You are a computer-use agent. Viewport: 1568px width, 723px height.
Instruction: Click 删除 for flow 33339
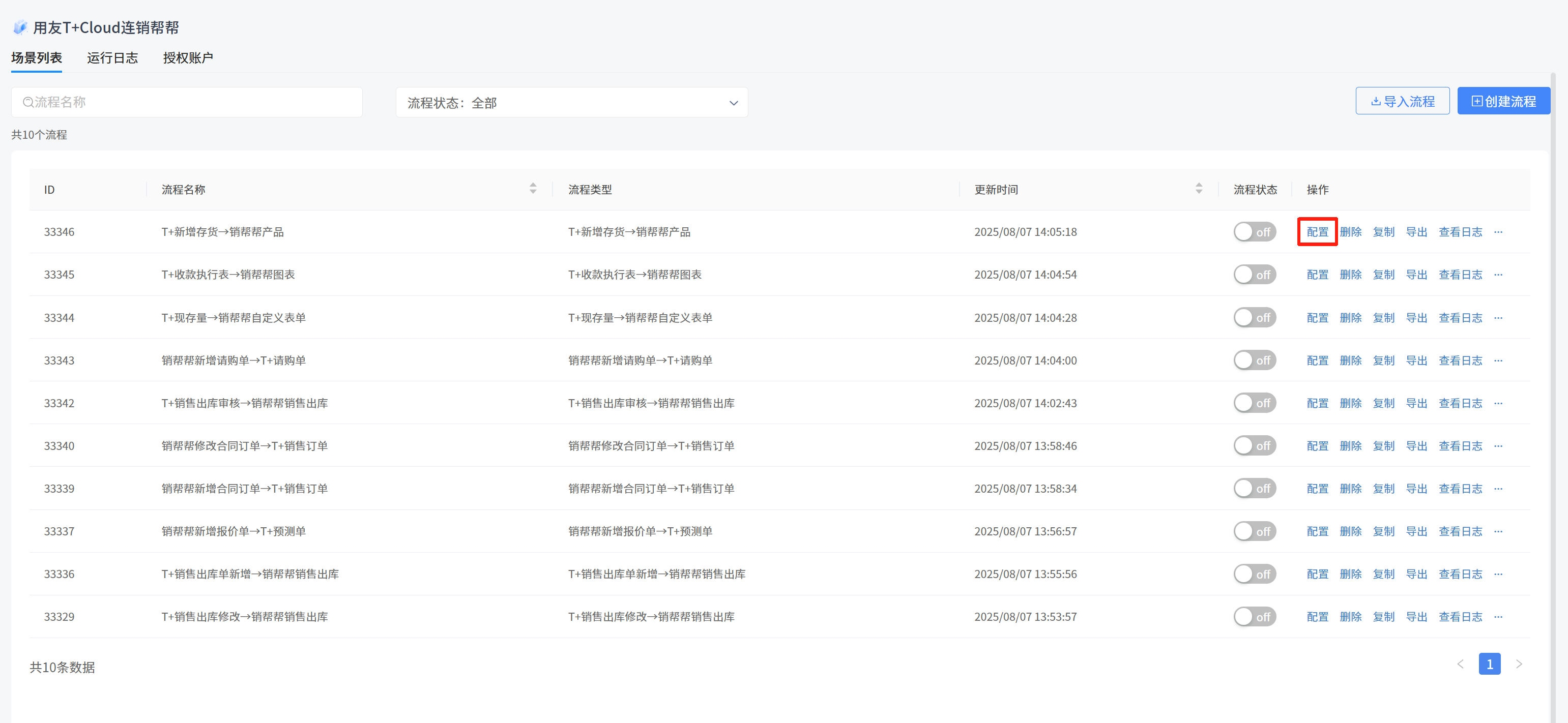1350,488
